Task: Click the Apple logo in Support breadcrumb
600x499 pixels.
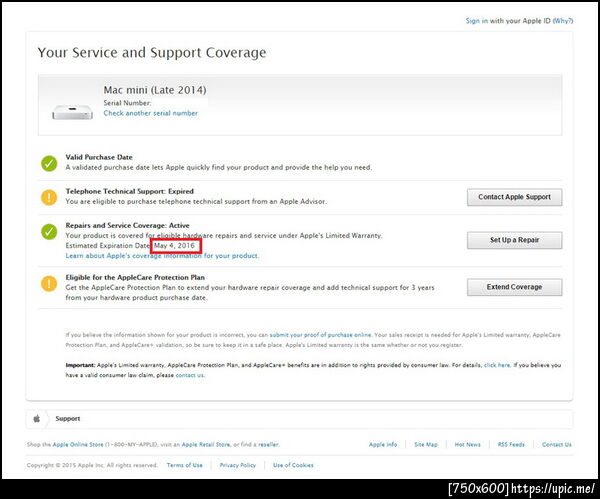Action: 37,419
